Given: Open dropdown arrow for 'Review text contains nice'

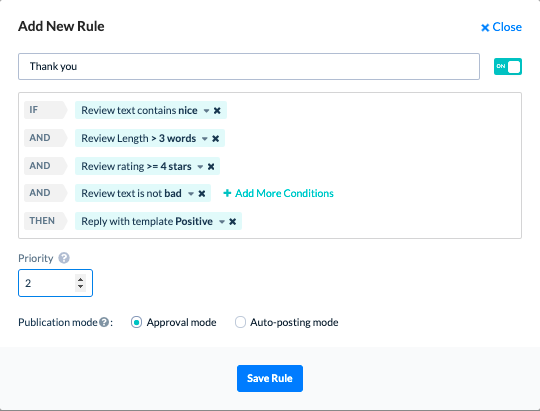Looking at the screenshot, I should click(206, 111).
